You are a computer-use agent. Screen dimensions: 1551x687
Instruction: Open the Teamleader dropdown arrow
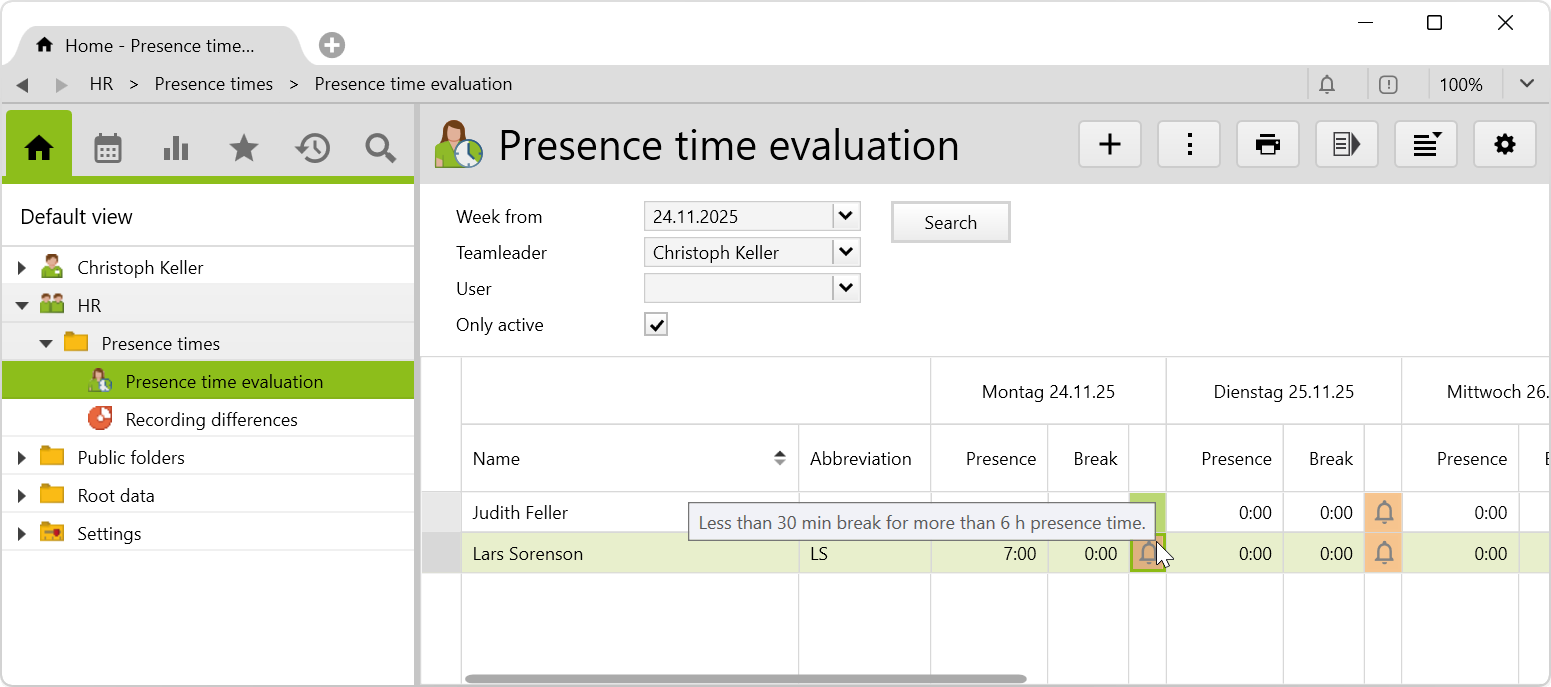[846, 252]
